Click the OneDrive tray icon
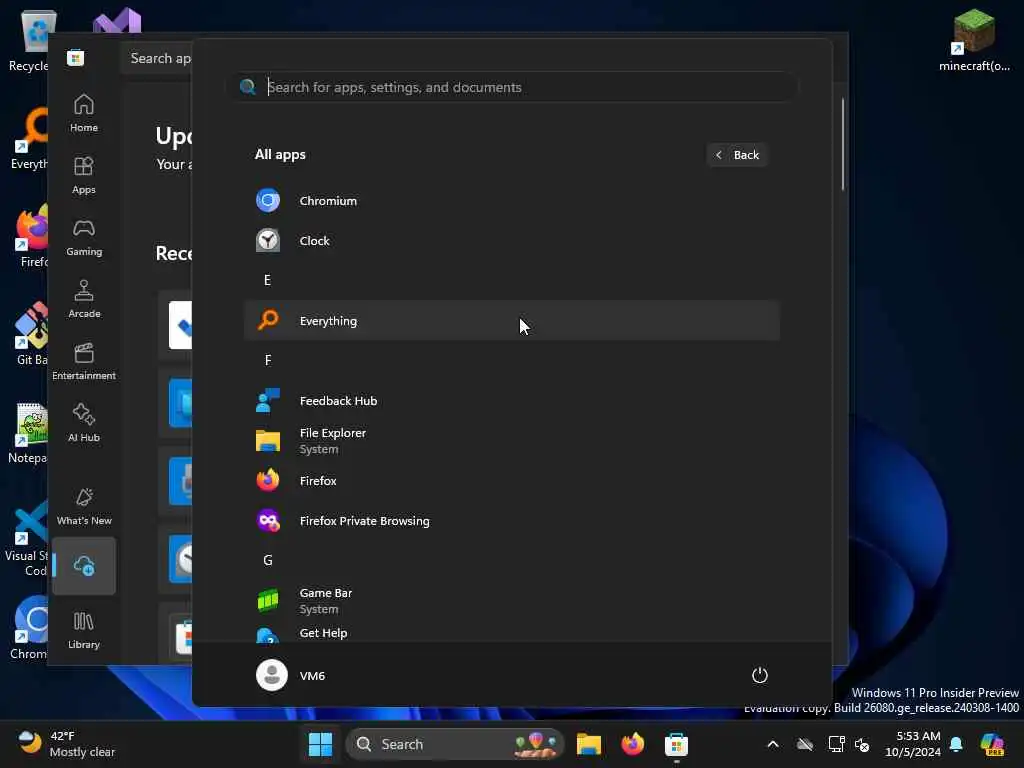 (x=805, y=744)
